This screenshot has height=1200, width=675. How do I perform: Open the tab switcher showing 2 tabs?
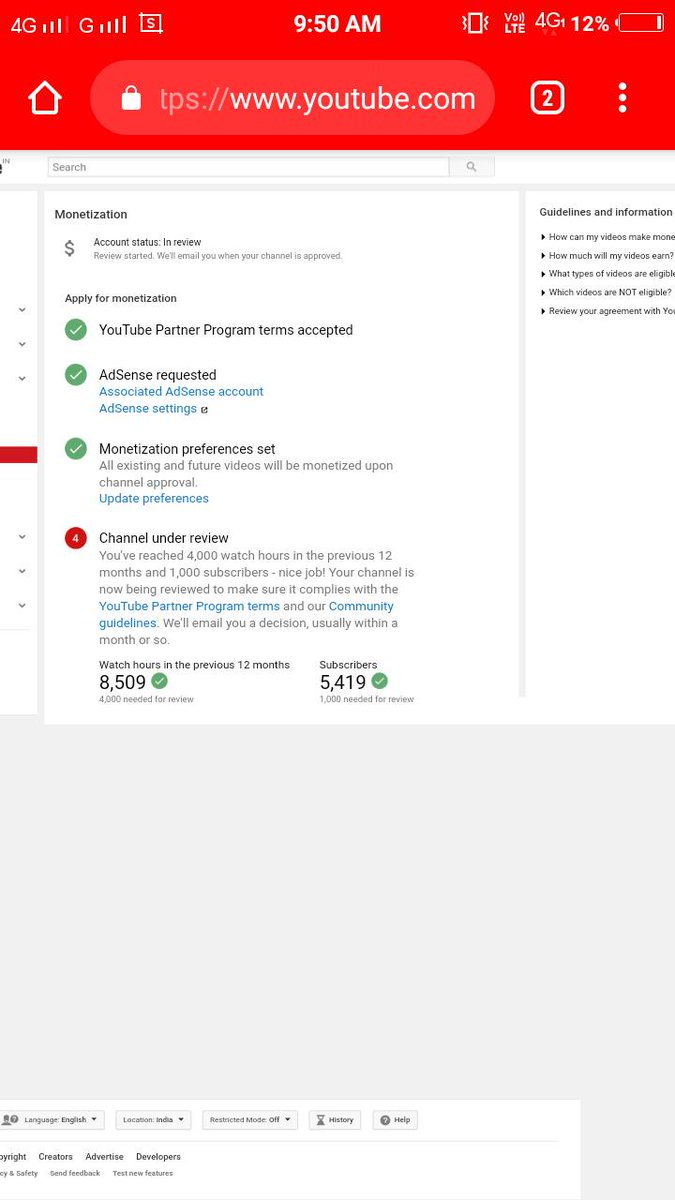(x=547, y=98)
